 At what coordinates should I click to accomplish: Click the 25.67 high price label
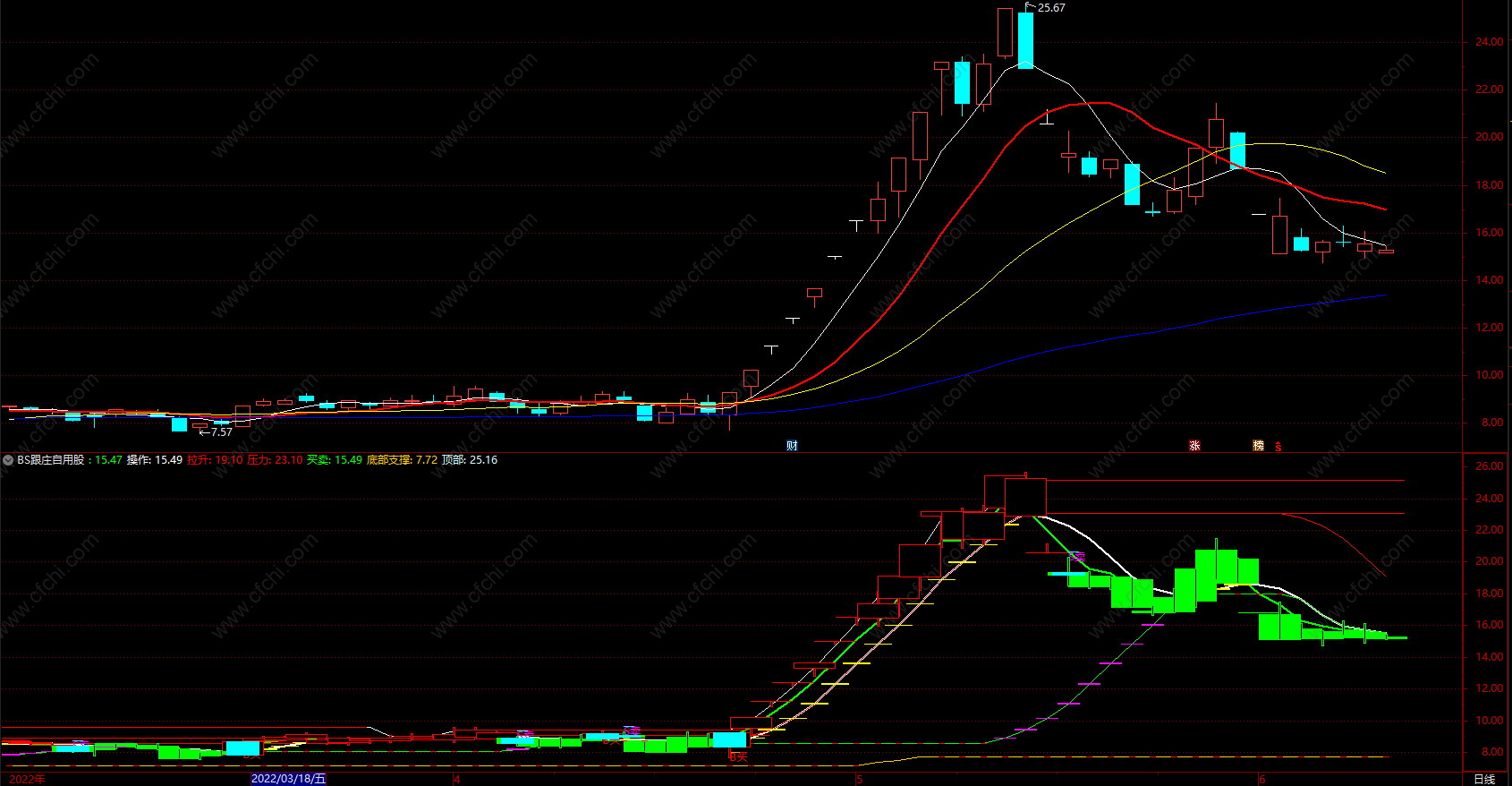point(1051,8)
